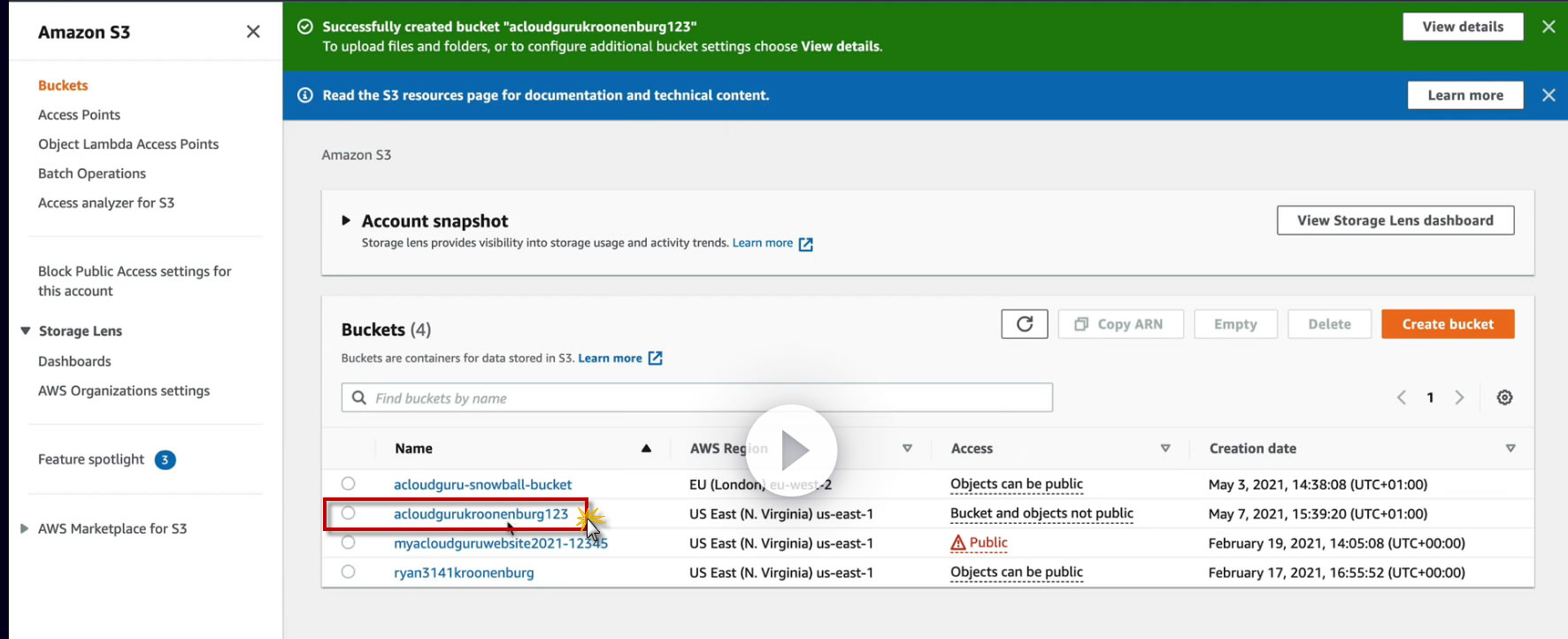The width and height of the screenshot is (1568, 639).
Task: Sort buckets by Access column arrow
Action: [x=1165, y=449]
